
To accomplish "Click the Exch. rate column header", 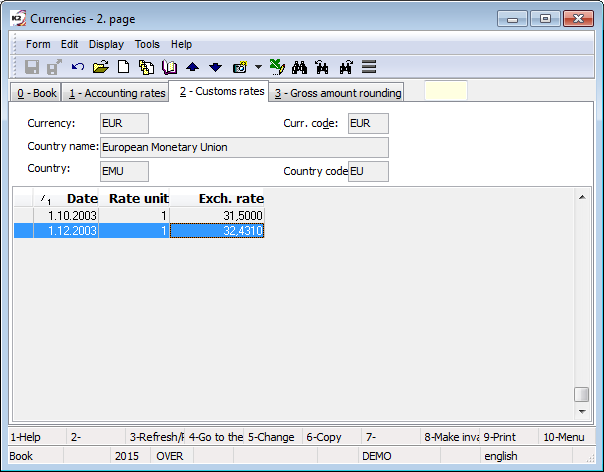I will 217,198.
